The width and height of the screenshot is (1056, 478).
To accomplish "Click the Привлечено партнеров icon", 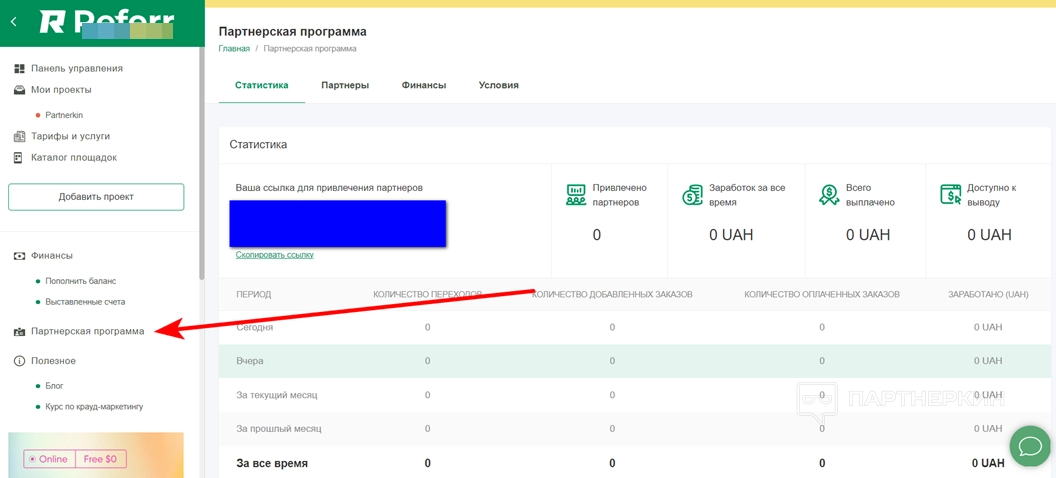I will 575,194.
